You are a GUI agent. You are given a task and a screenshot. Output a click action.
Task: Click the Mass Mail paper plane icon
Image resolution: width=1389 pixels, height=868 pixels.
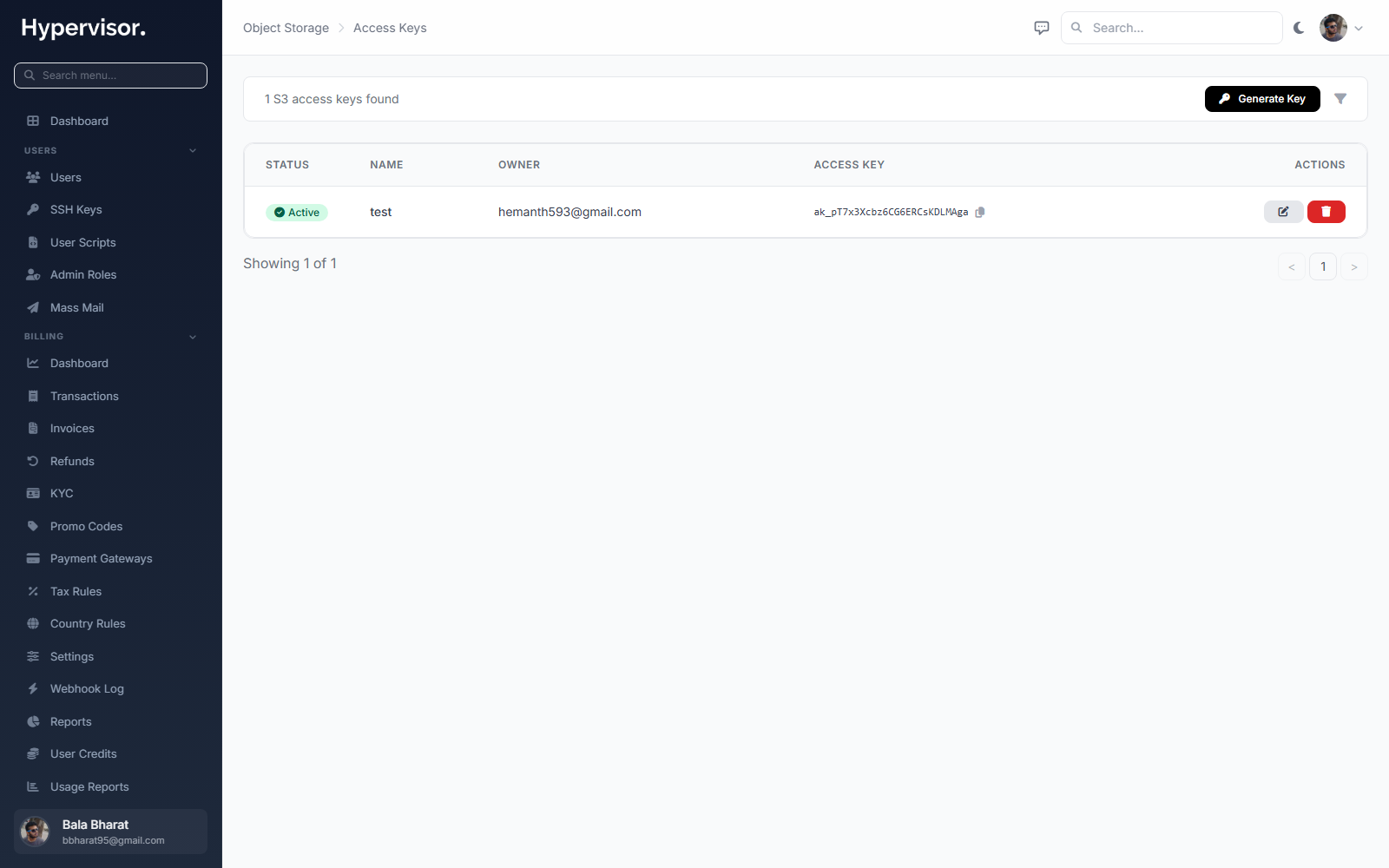(33, 307)
